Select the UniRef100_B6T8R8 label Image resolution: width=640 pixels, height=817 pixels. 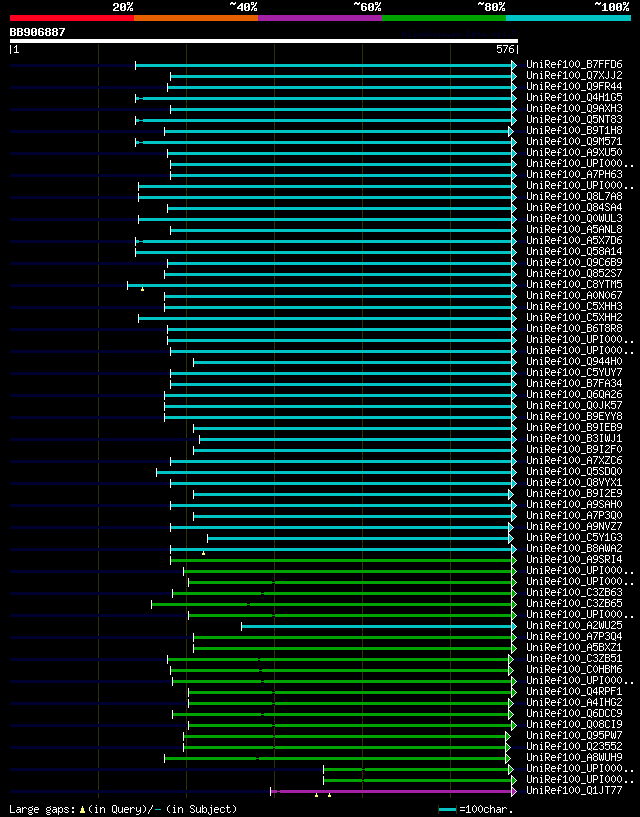pos(574,329)
